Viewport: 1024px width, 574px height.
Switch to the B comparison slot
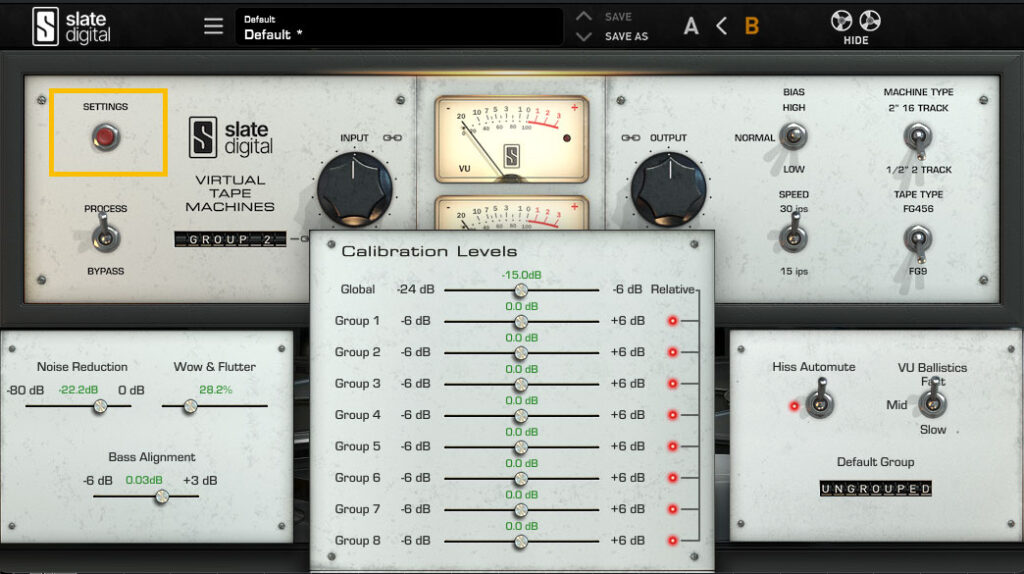(x=752, y=26)
